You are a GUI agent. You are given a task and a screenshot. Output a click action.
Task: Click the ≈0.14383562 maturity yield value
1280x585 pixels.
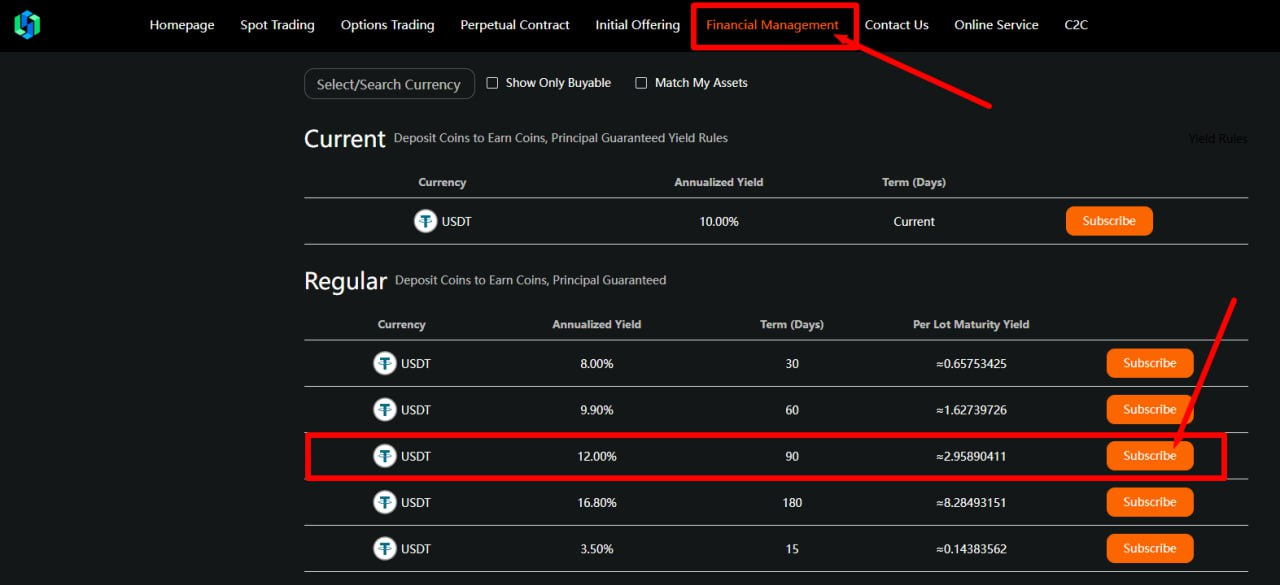click(971, 549)
